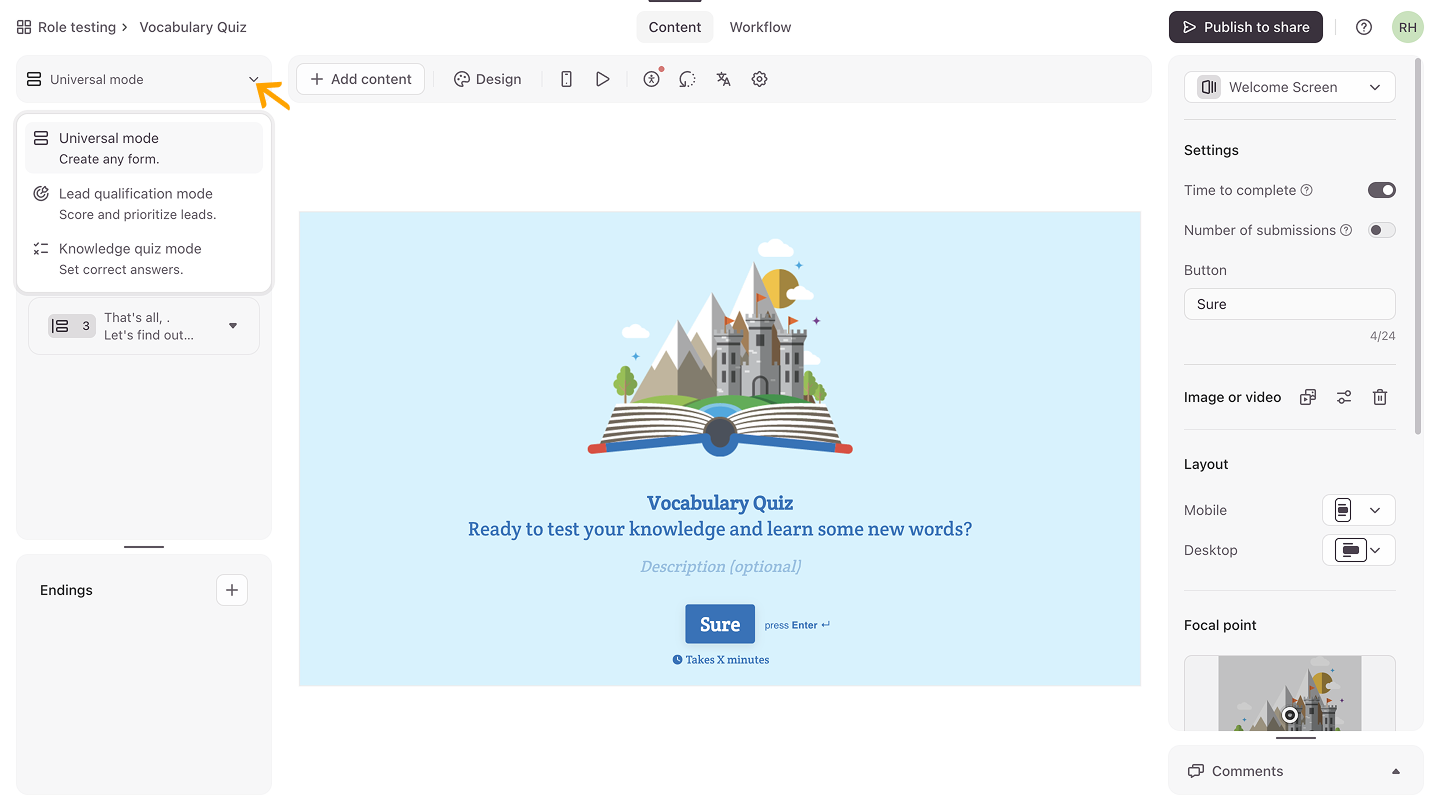Switch to the Content tab

[675, 27]
